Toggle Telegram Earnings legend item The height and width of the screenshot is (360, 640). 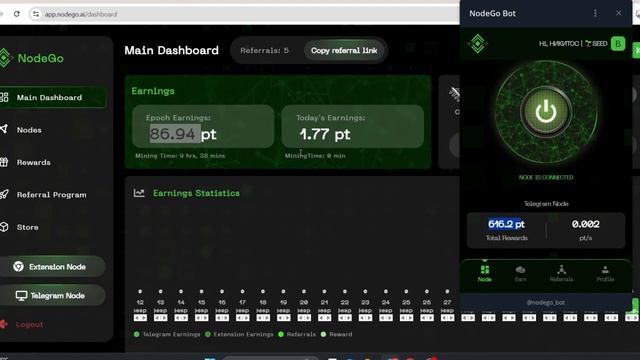[167, 334]
